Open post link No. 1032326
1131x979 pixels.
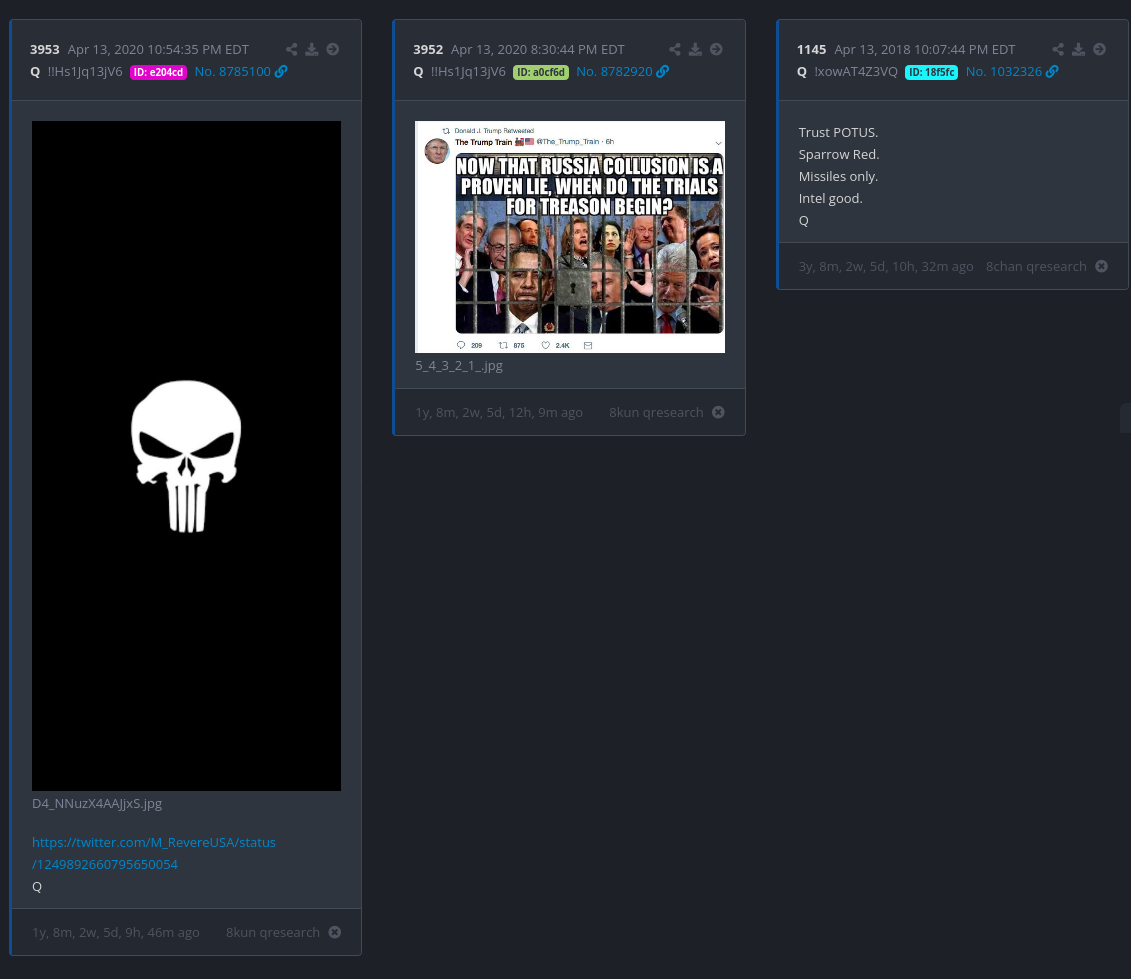click(x=1003, y=71)
